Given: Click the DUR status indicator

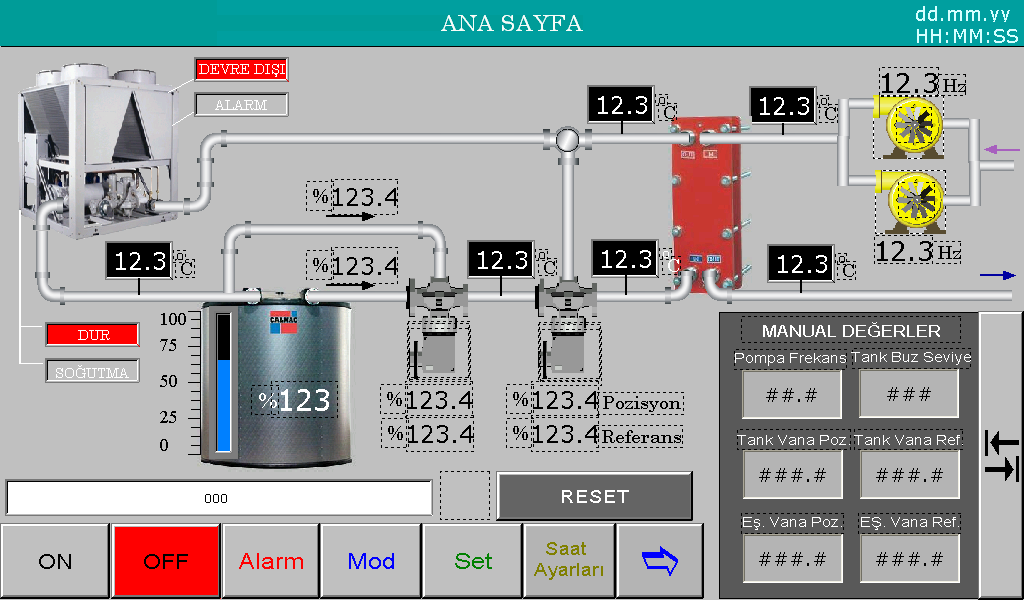Looking at the screenshot, I should [93, 335].
